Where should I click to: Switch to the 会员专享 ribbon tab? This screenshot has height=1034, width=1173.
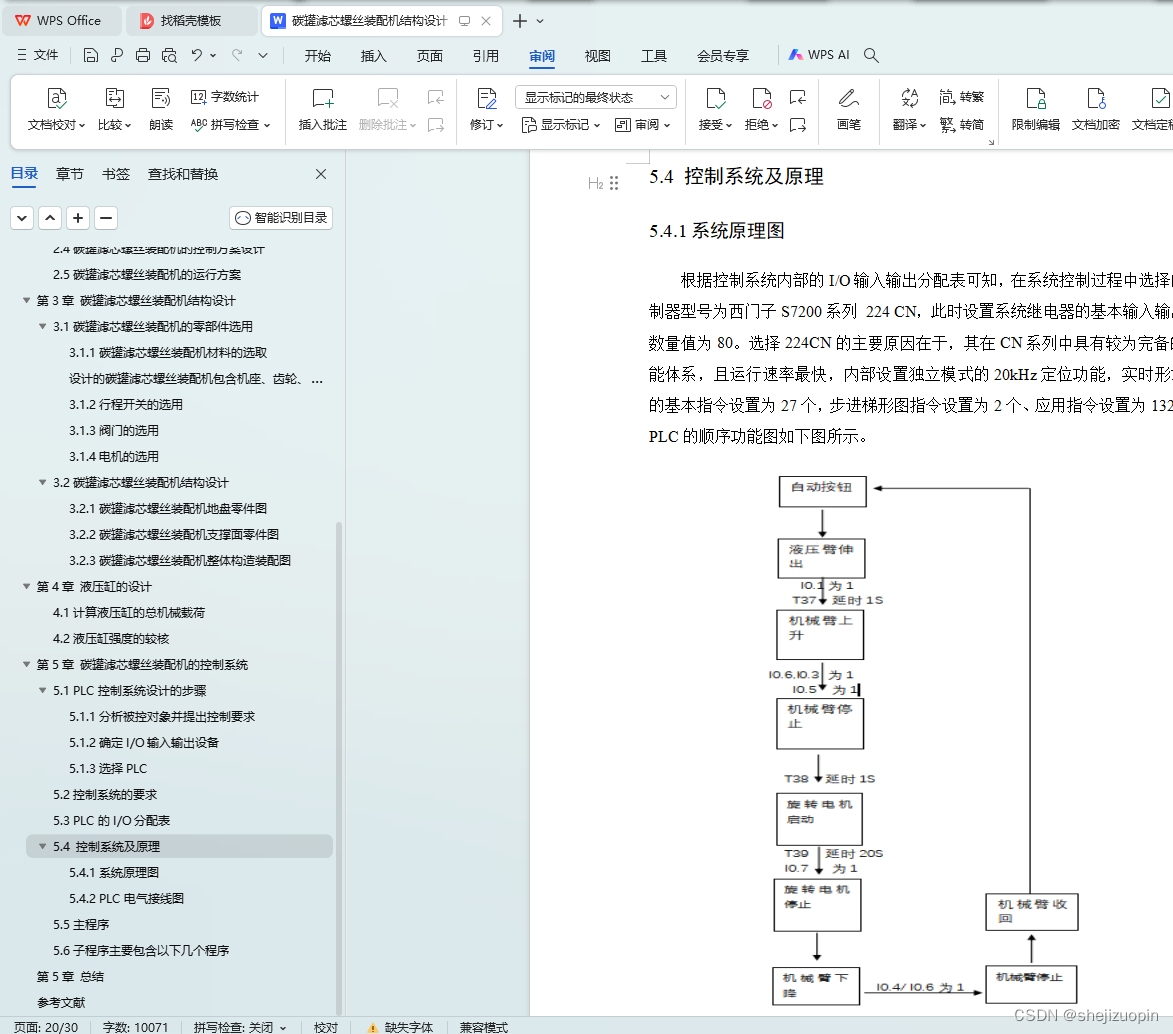coord(723,55)
